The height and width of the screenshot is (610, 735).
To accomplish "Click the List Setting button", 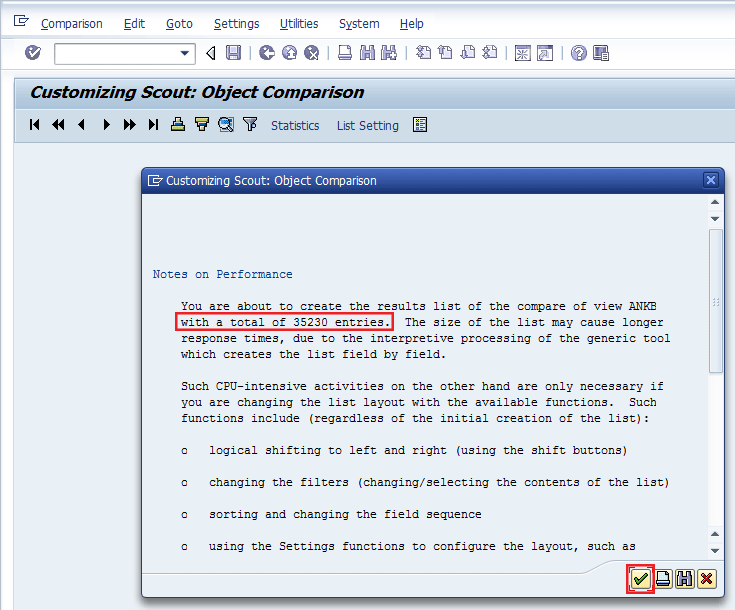I will 367,126.
